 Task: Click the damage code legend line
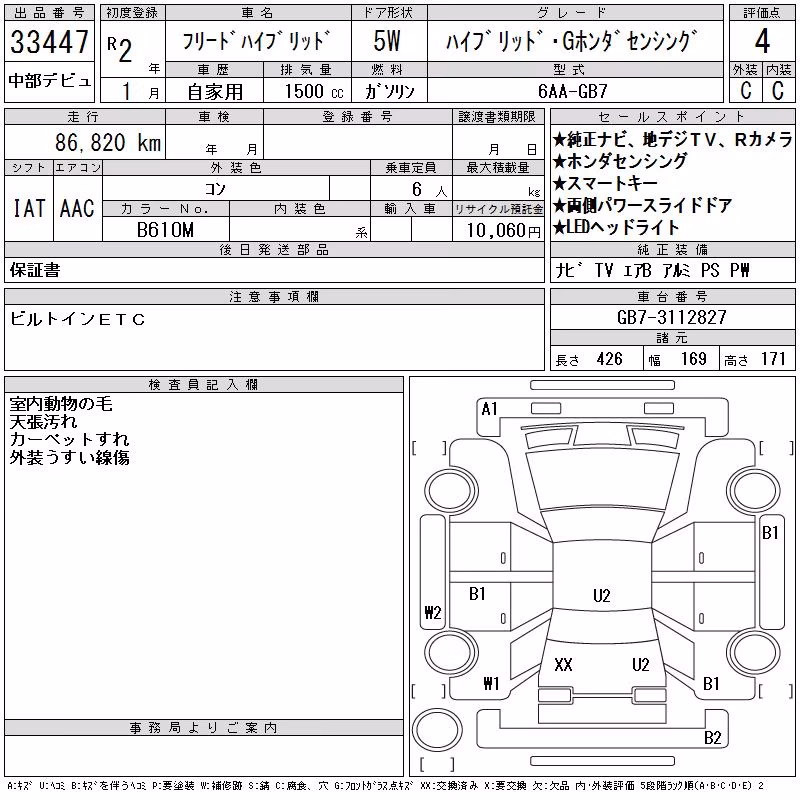(386, 786)
